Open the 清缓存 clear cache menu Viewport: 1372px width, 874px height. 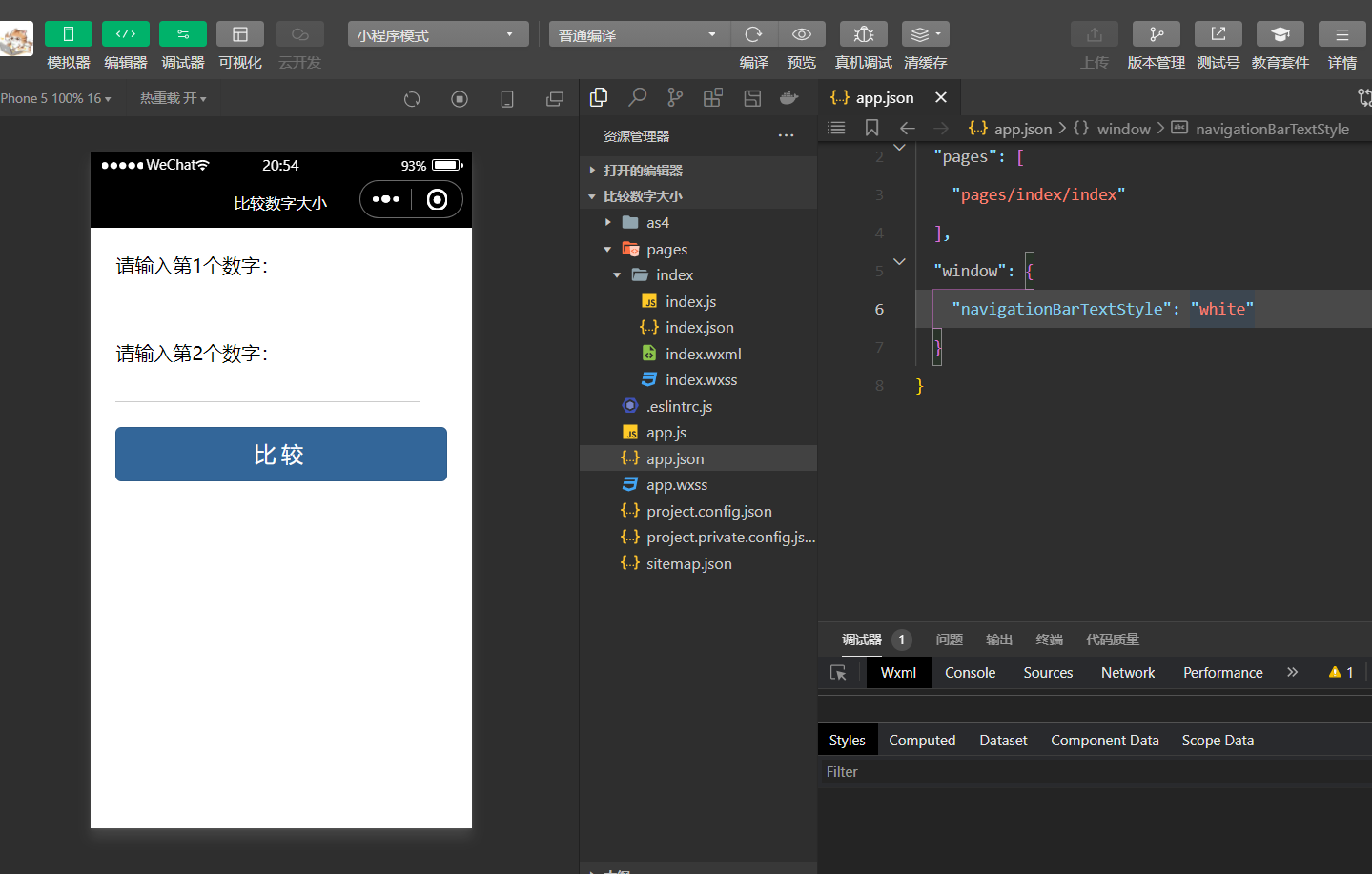(x=925, y=34)
